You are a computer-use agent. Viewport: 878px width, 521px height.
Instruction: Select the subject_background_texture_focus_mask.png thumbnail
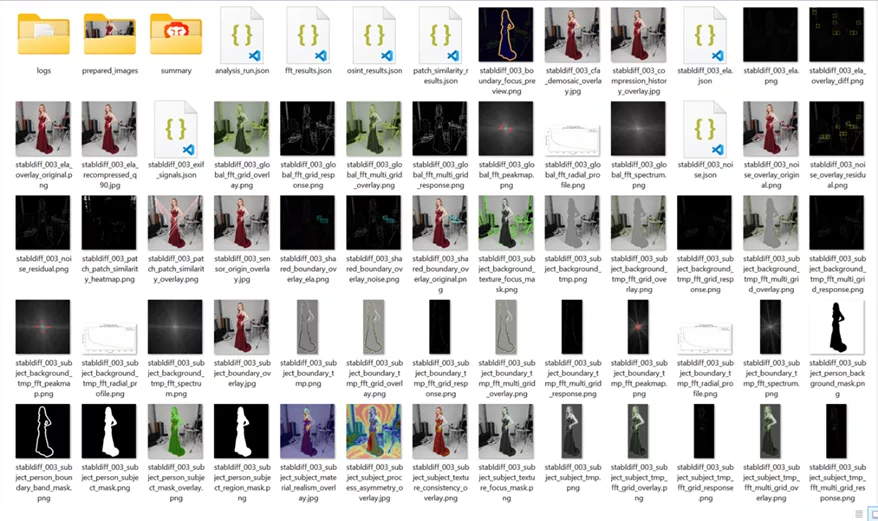point(506,222)
